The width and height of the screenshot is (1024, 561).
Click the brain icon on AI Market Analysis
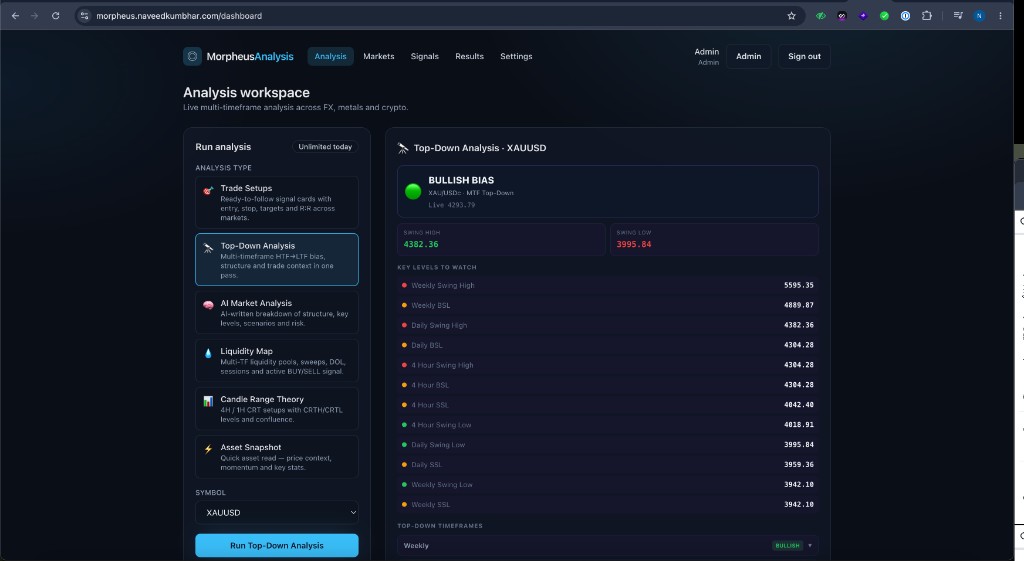pos(208,305)
